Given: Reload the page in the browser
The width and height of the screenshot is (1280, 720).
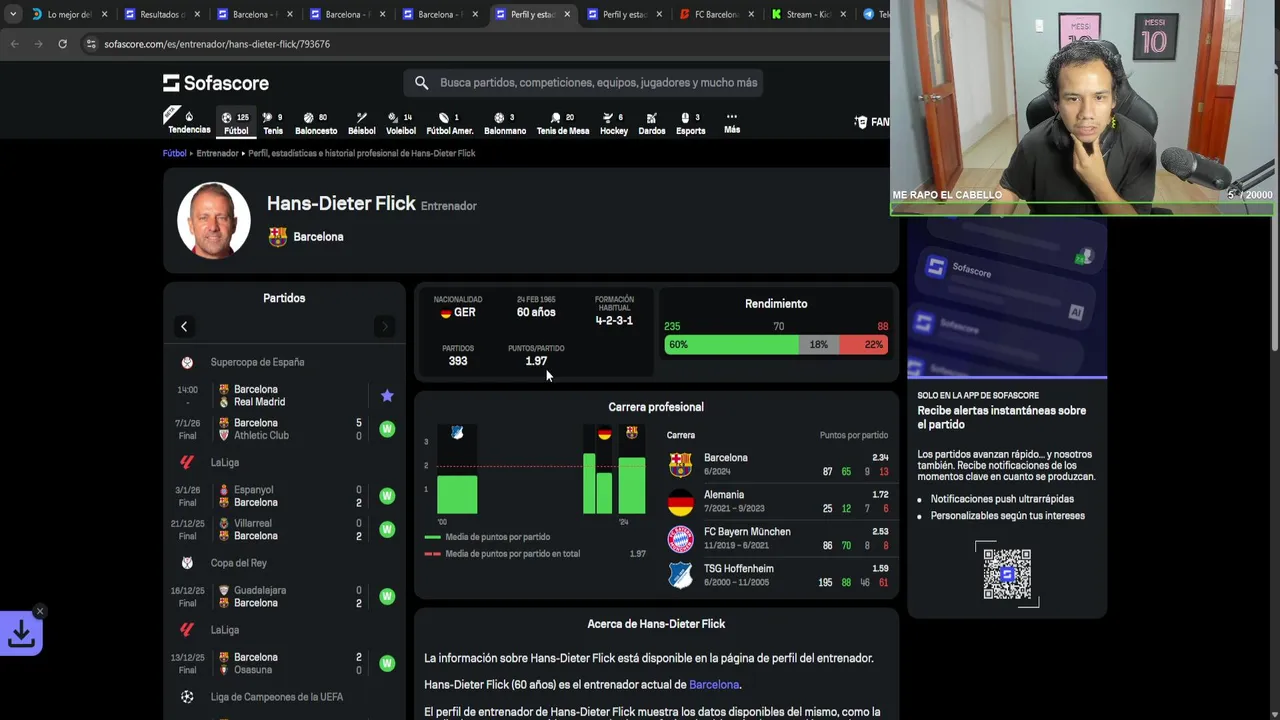Looking at the screenshot, I should (62, 44).
